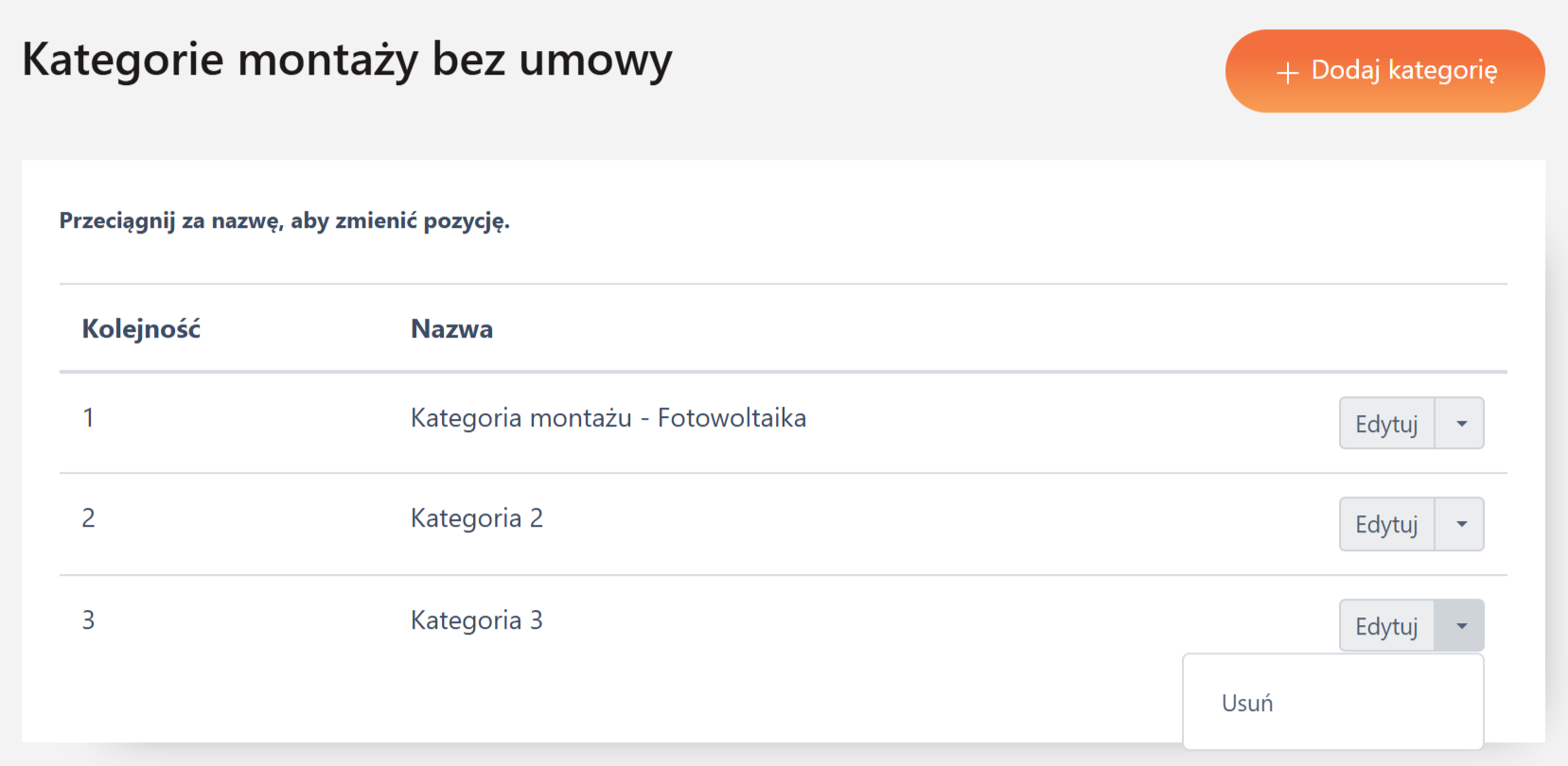The height and width of the screenshot is (766, 1568).
Task: Click the Kolejność column header
Action: 141,329
